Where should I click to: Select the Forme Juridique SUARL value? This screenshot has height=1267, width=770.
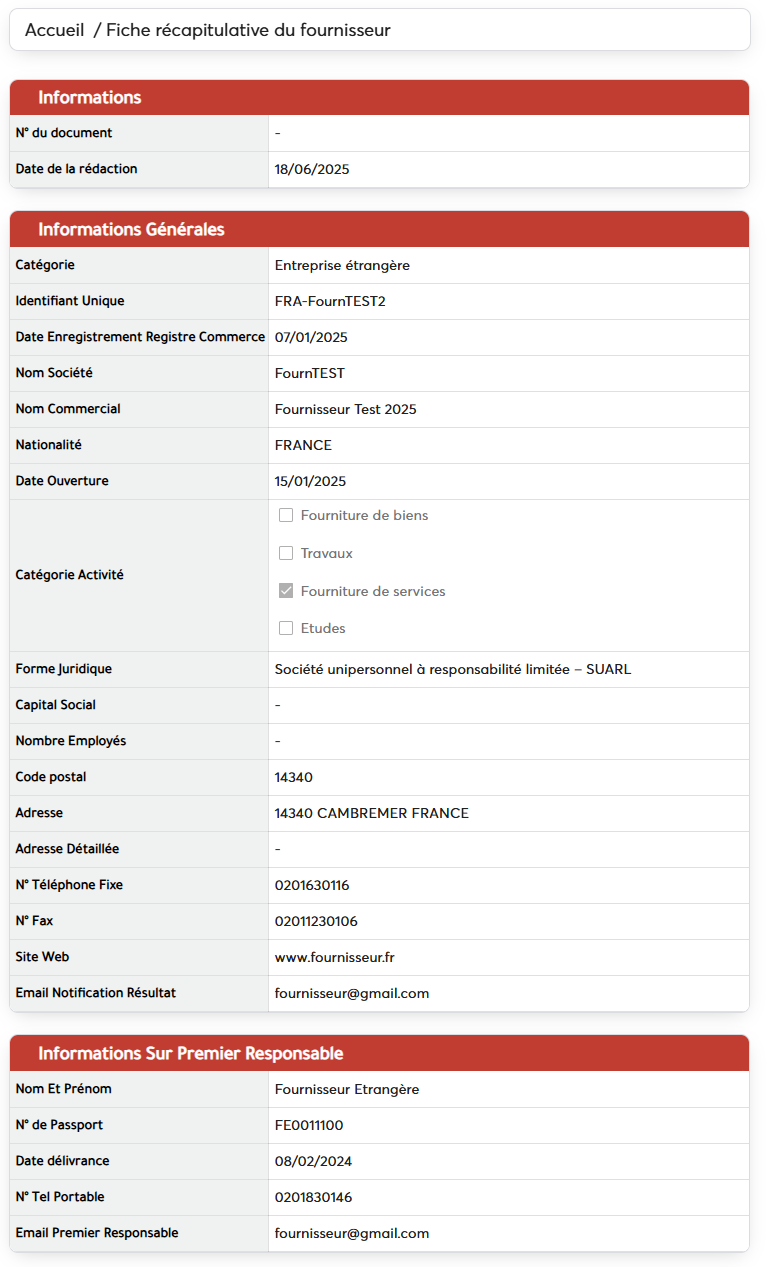point(452,669)
